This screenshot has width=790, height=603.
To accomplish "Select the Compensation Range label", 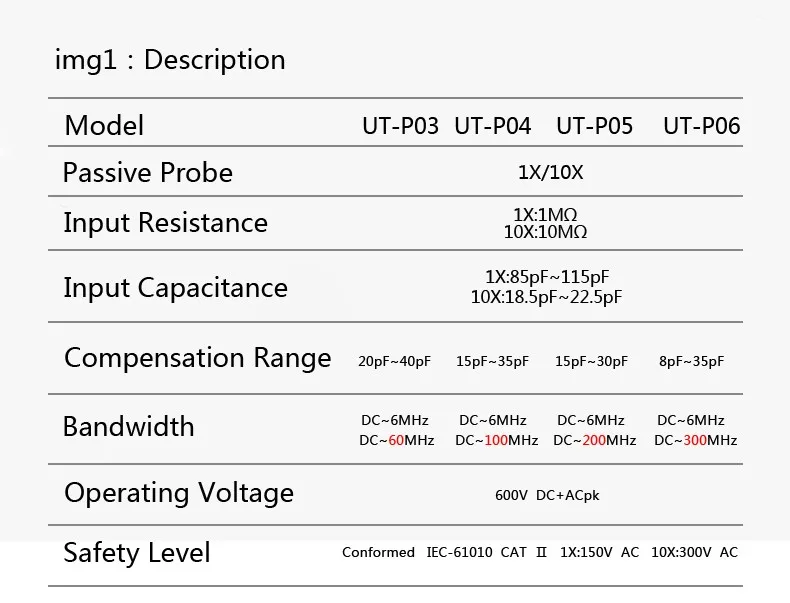I will (x=197, y=358).
